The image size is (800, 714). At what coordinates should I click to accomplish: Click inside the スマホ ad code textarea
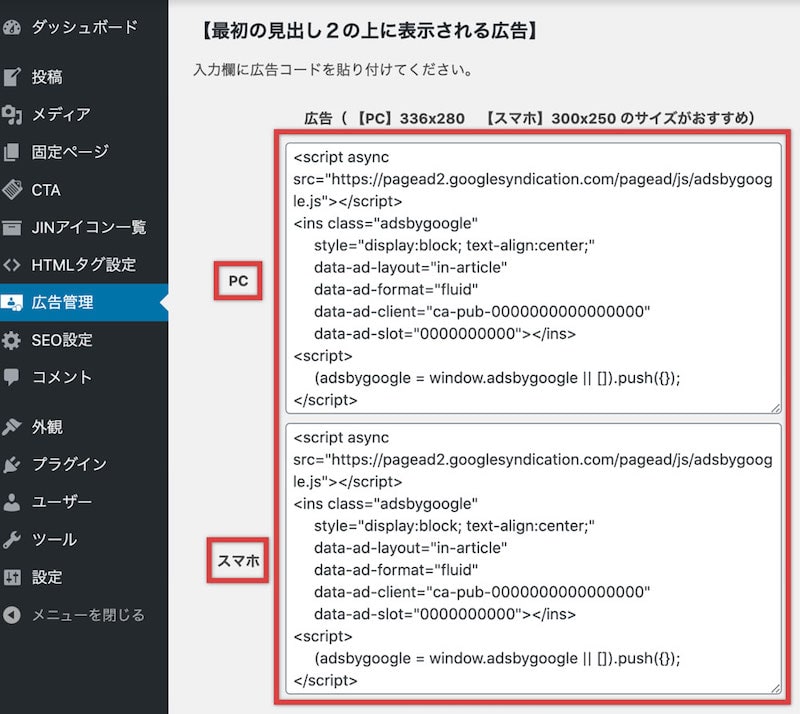tap(533, 559)
